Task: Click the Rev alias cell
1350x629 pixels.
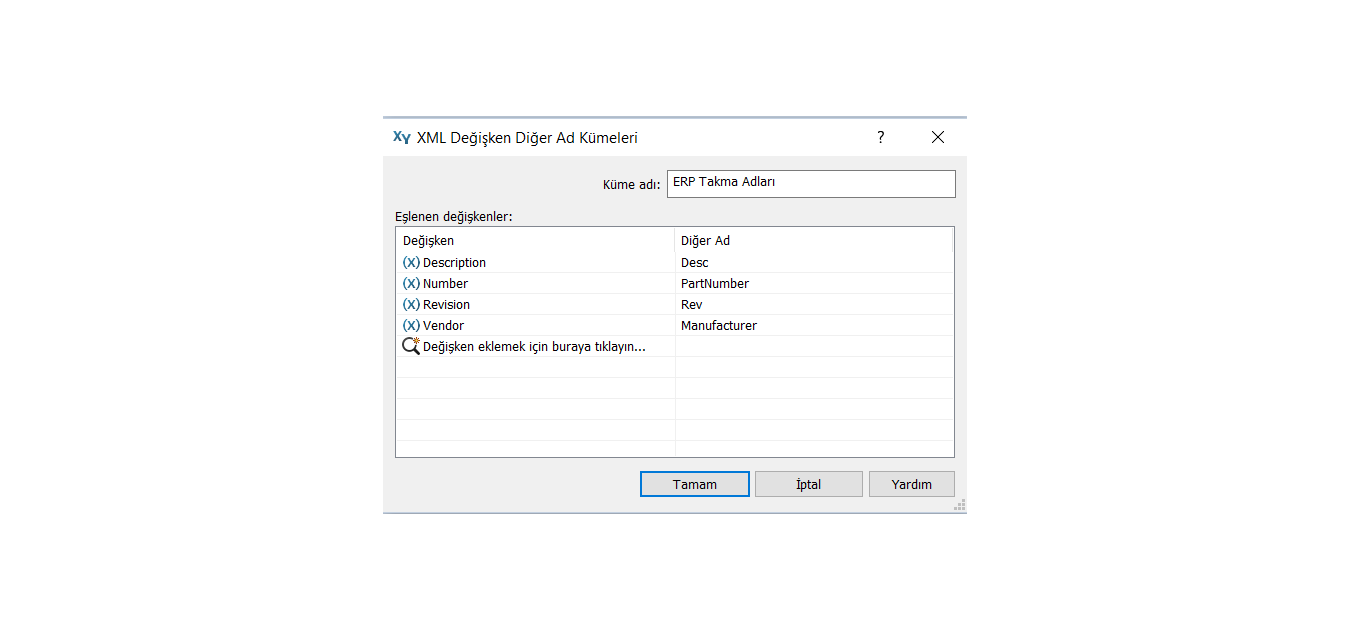Action: pyautogui.click(x=814, y=305)
